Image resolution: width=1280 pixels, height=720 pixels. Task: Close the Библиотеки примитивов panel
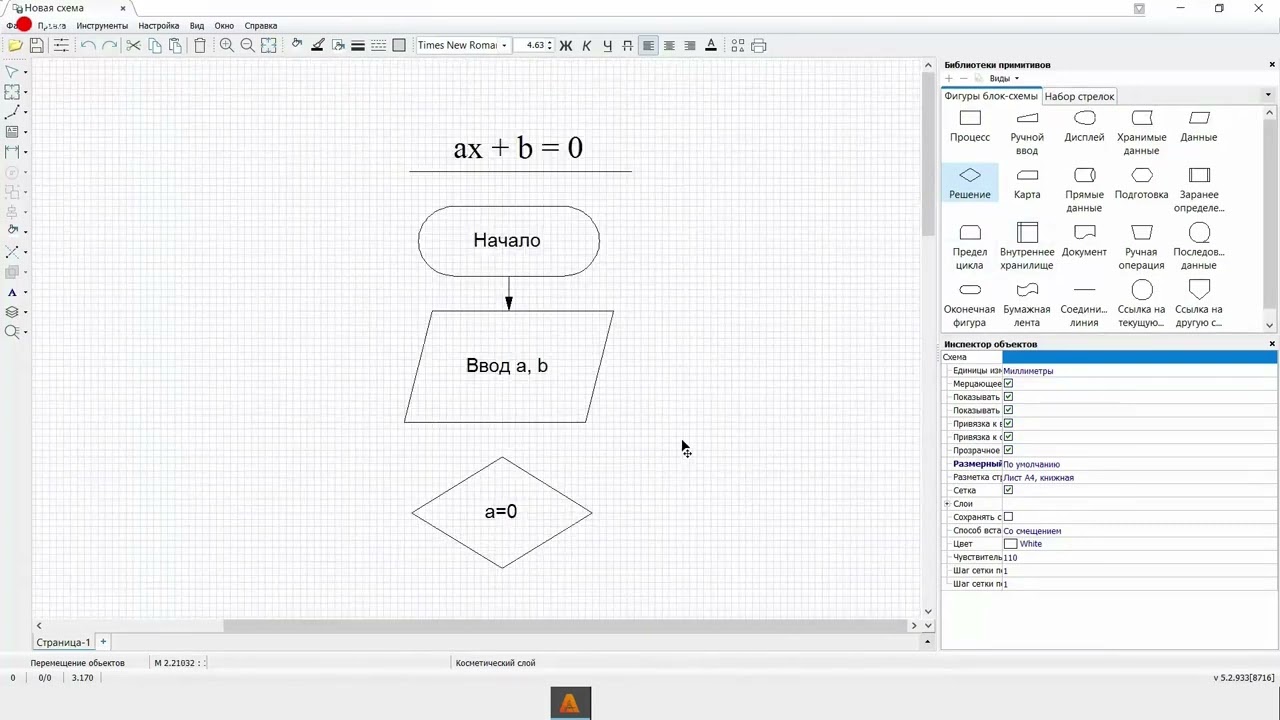coord(1272,65)
